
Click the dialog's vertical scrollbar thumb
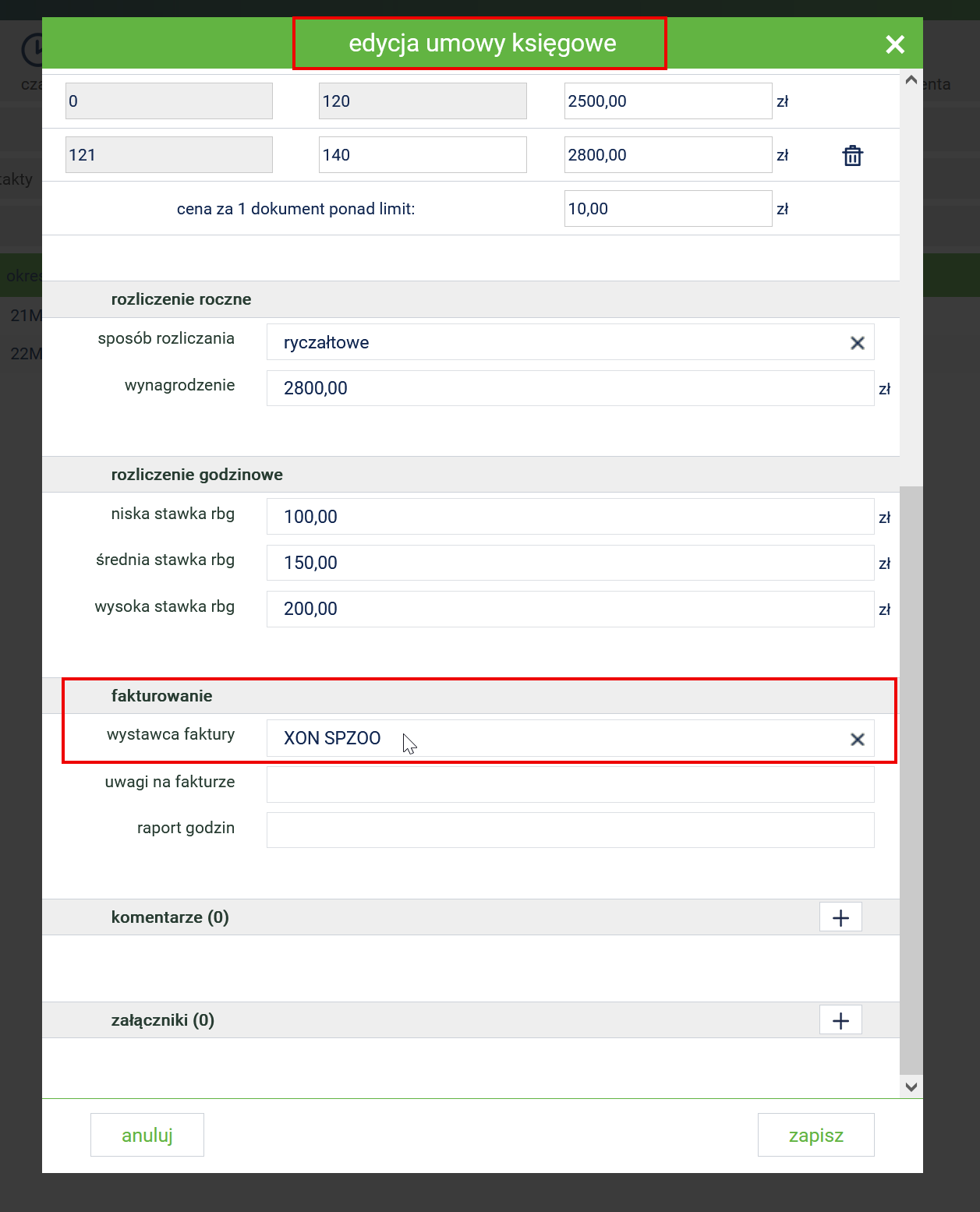pos(911,780)
